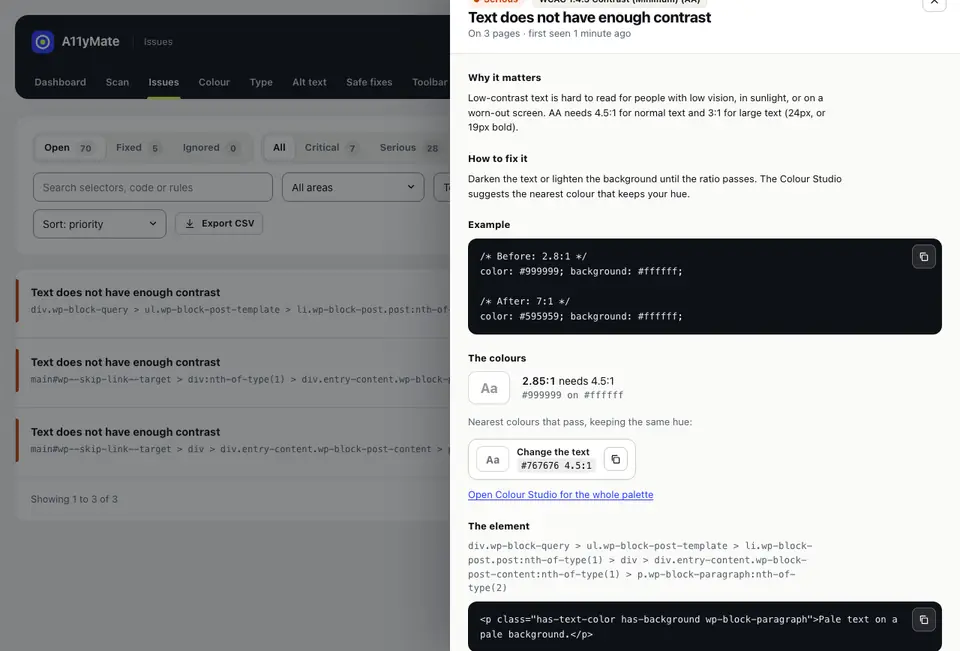The width and height of the screenshot is (960, 651).
Task: Open the Colour tab
Action: [214, 82]
